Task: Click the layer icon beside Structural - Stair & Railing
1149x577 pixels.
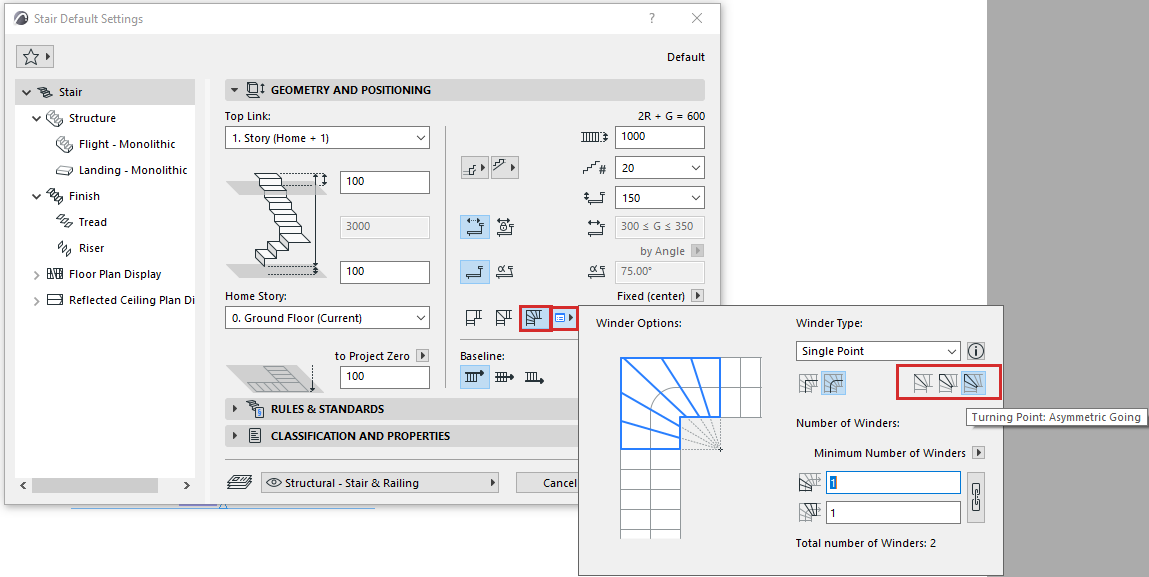Action: coord(240,482)
